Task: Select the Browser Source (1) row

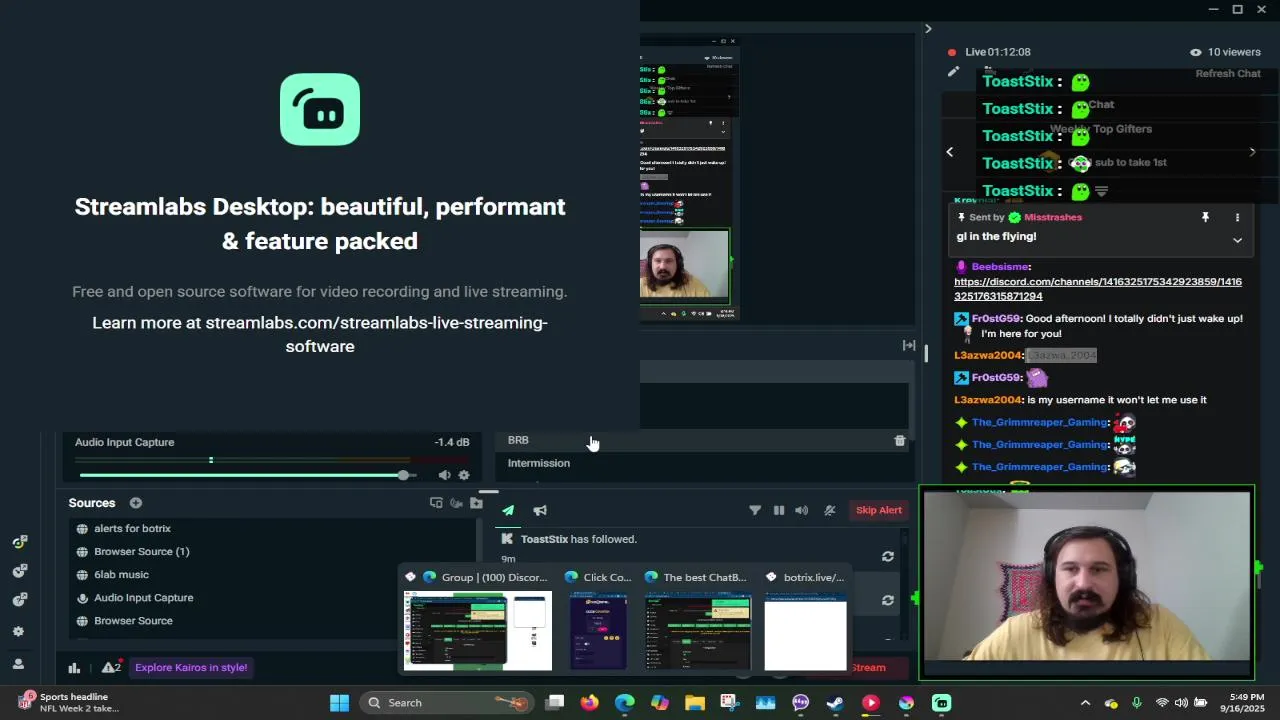Action: 275,551
